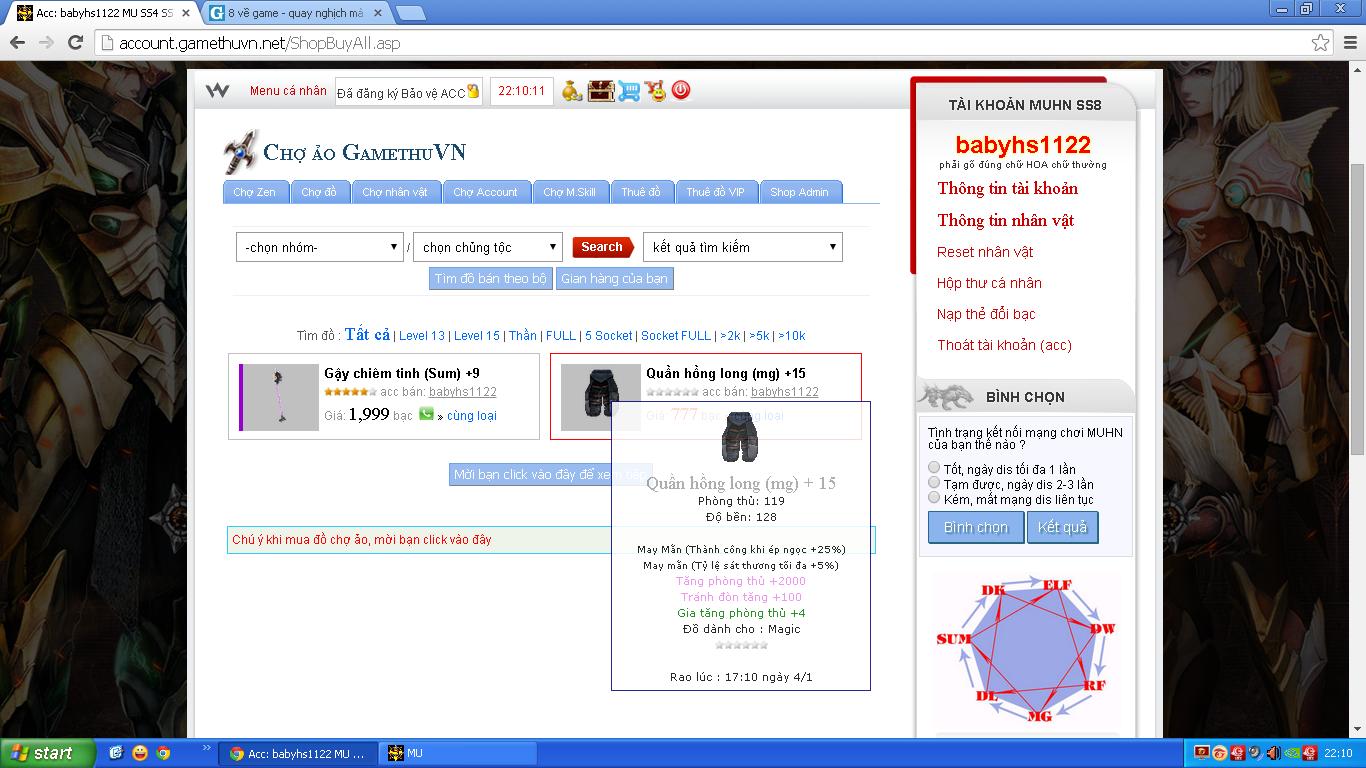Click Kết quả results button

click(1062, 527)
